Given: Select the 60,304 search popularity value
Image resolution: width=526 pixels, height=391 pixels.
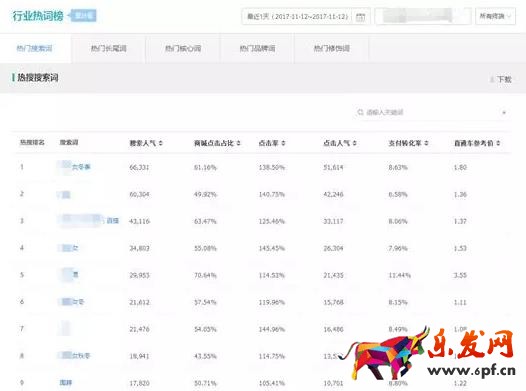Looking at the screenshot, I should pos(139,194).
